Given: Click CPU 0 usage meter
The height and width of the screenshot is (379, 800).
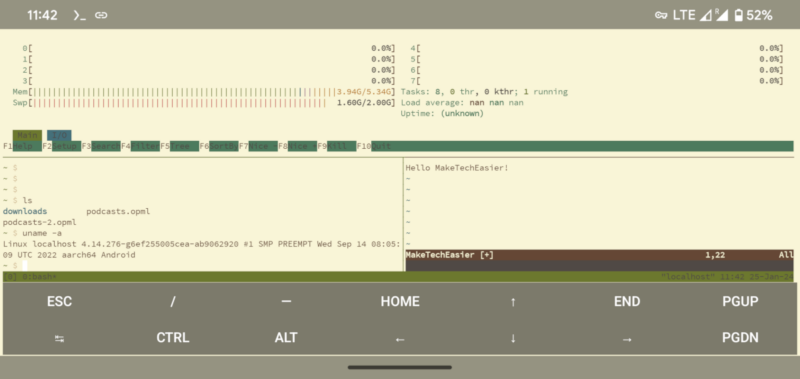Looking at the screenshot, I should click(209, 48).
